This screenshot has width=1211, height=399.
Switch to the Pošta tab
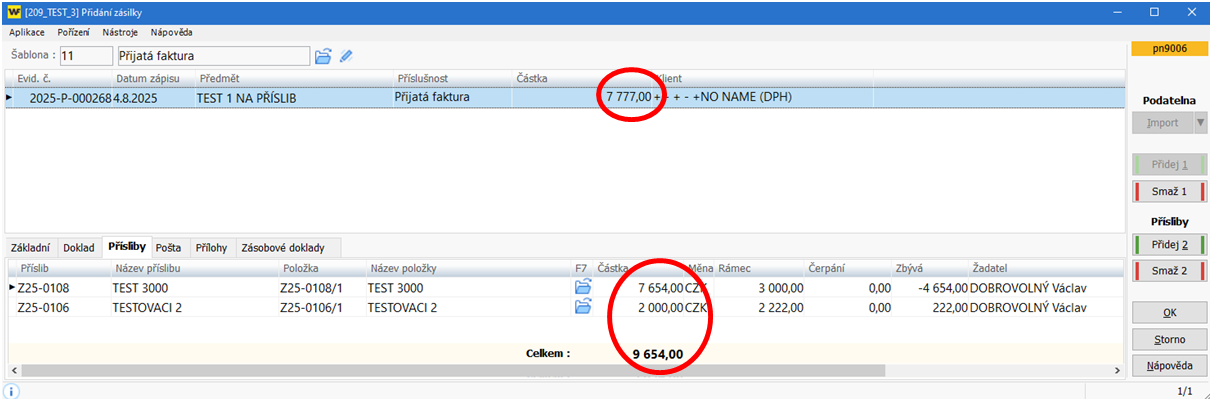click(x=170, y=247)
